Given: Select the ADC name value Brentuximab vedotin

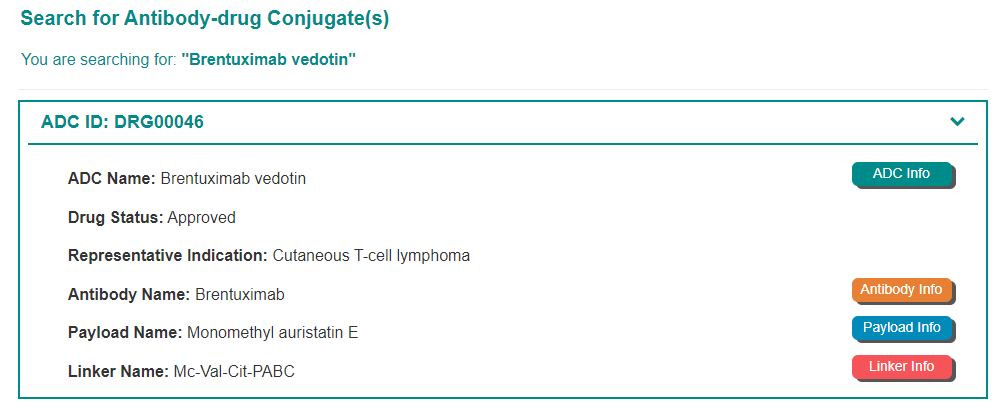Looking at the screenshot, I should click(x=233, y=179).
